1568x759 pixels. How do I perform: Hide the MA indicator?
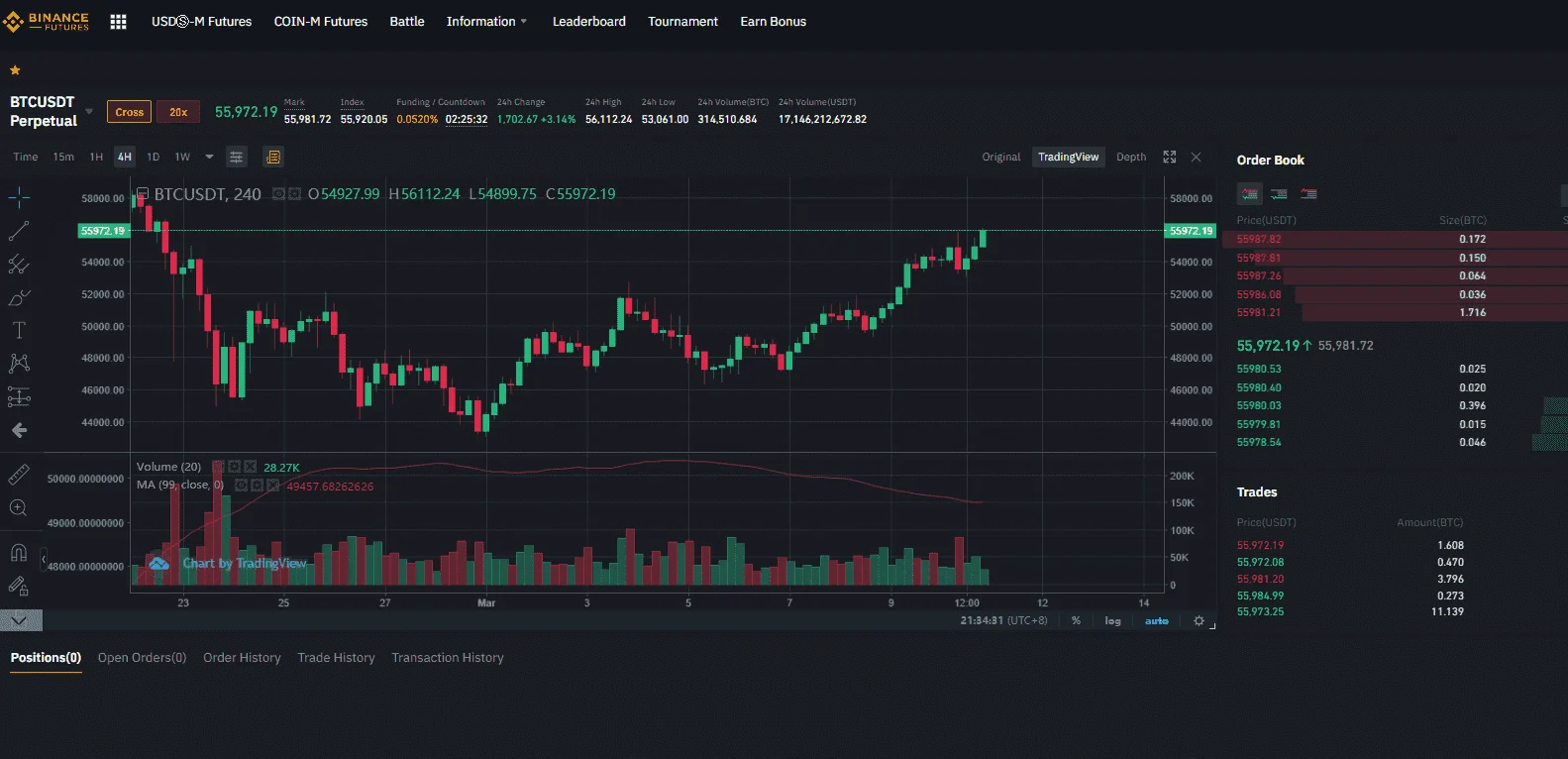coord(241,486)
